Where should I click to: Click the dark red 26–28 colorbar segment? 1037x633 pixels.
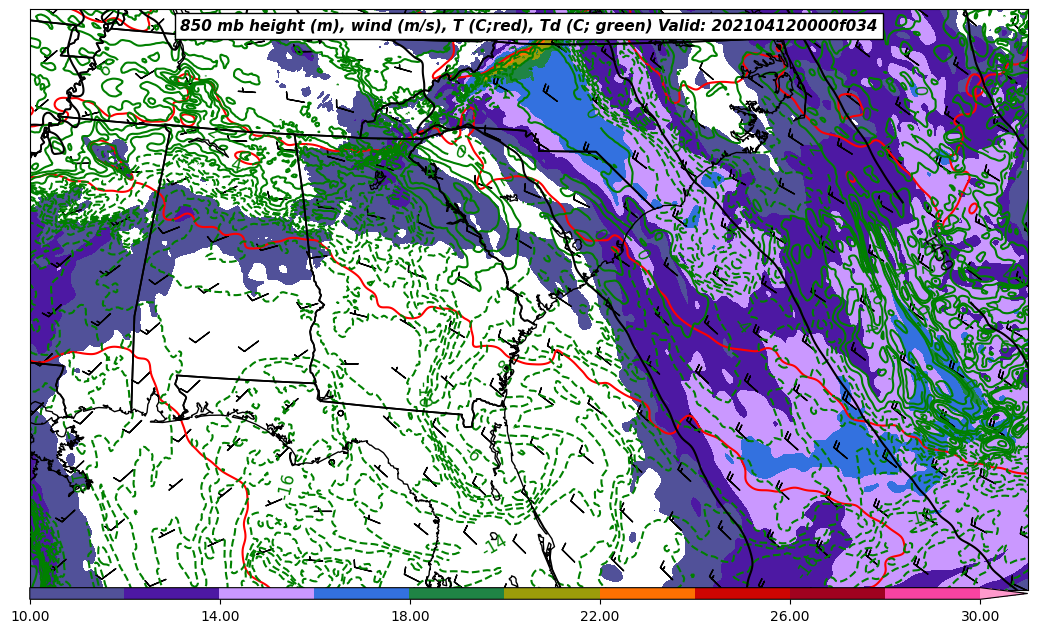[x=837, y=593]
